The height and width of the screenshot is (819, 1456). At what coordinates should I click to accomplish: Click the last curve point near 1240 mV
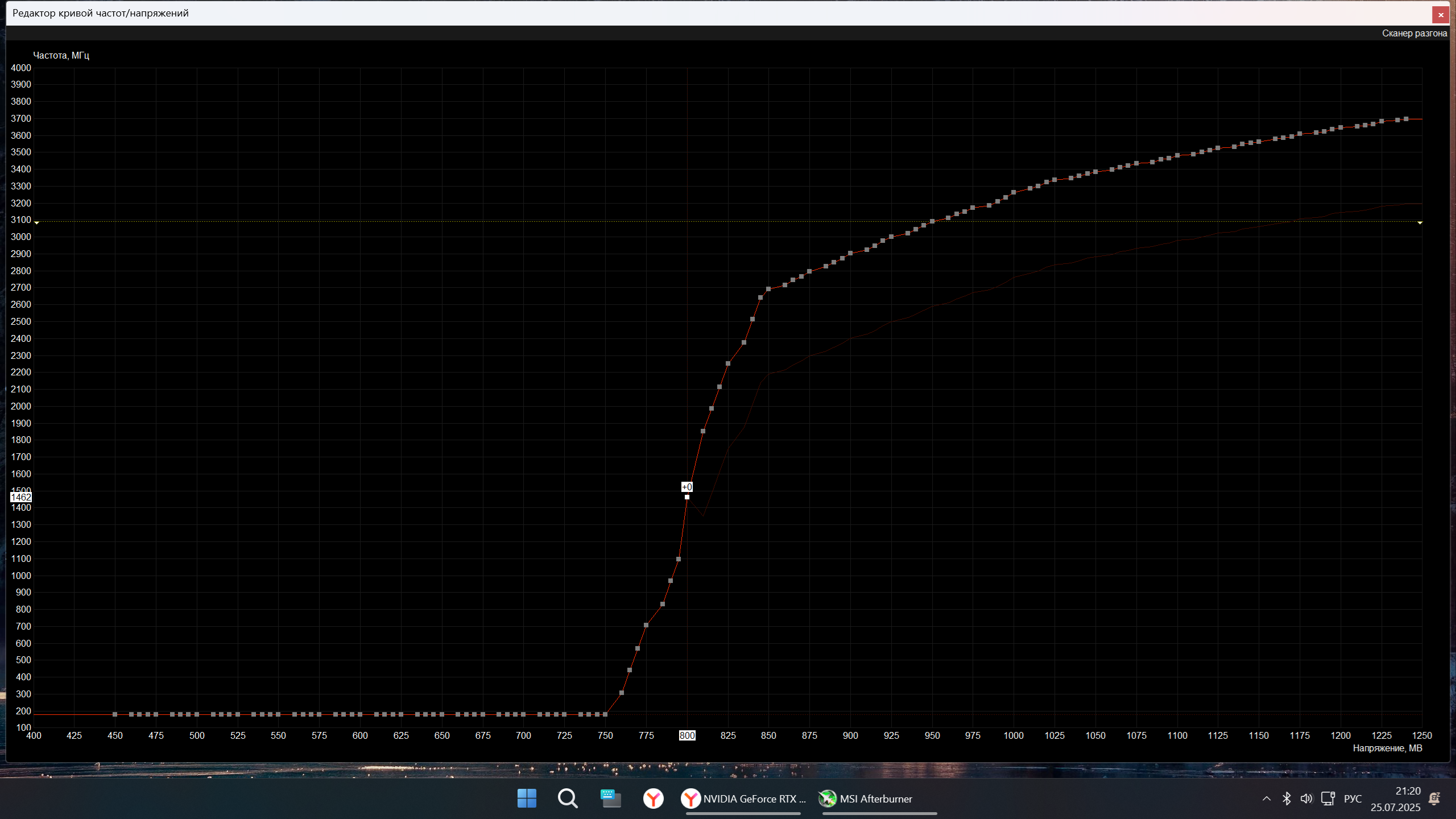coord(1406,119)
